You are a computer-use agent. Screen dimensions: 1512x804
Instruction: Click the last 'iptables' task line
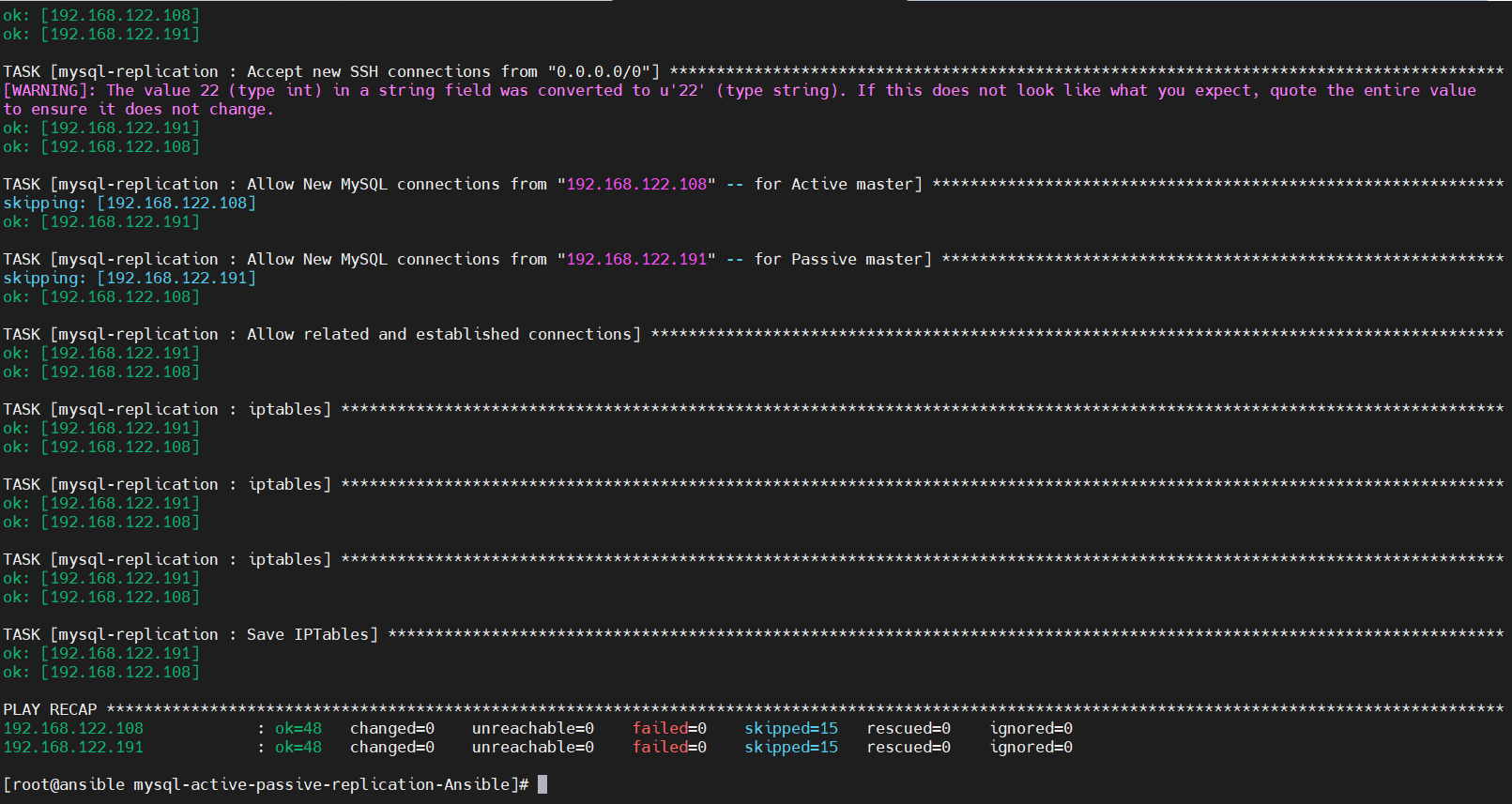click(x=753, y=559)
